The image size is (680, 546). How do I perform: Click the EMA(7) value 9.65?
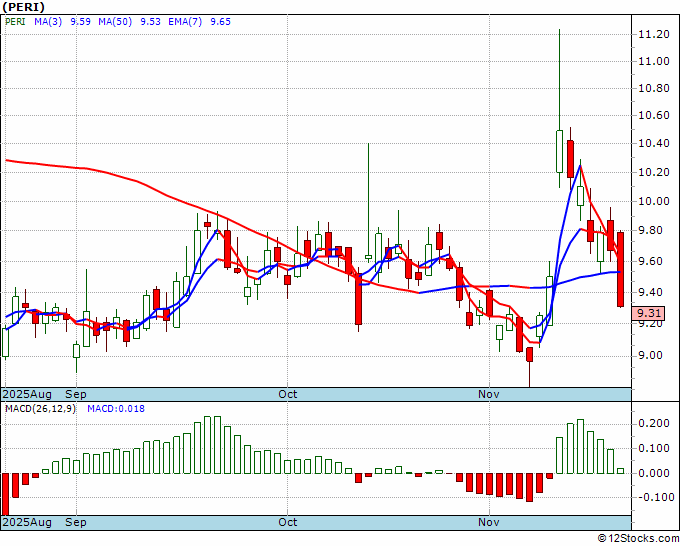coord(220,22)
